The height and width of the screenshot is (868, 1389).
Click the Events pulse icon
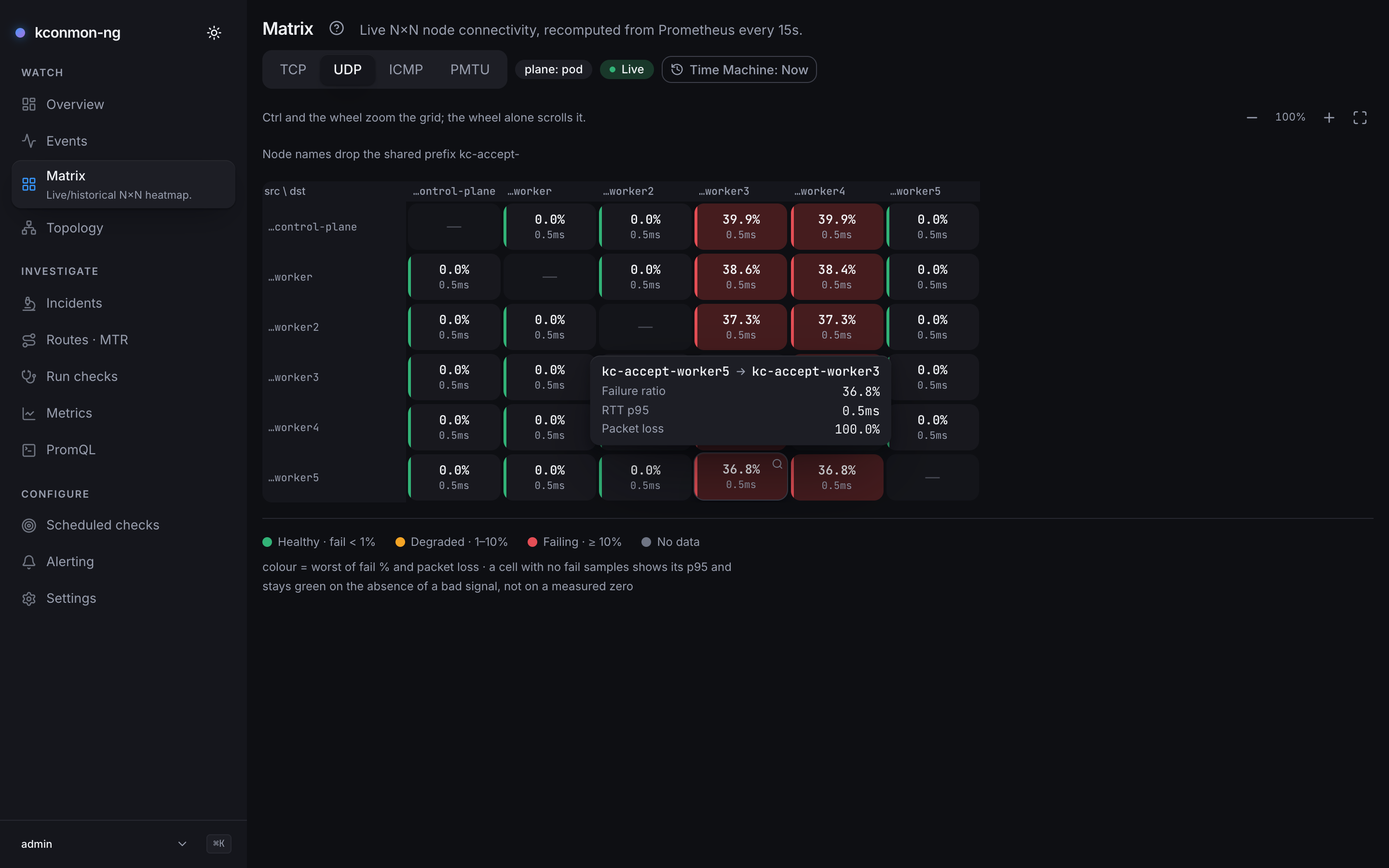[x=29, y=141]
